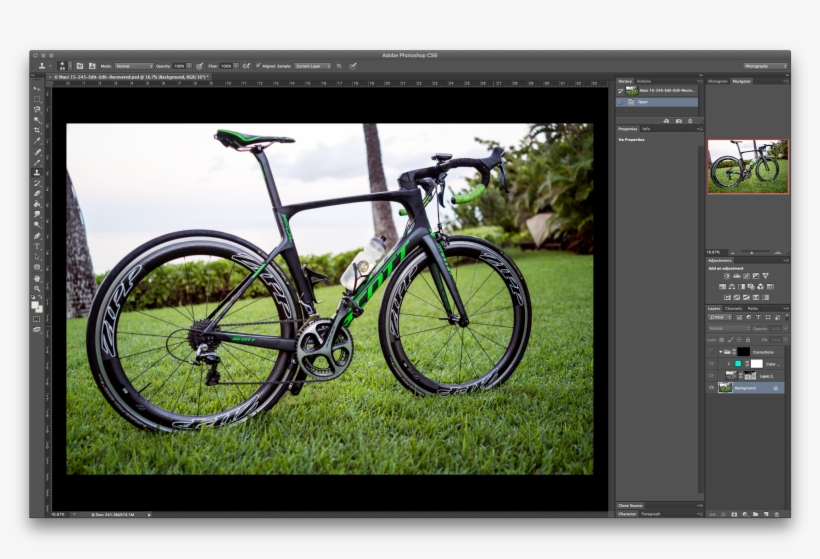Screen dimensions: 820x559
Task: Adjust the Navigator zoom slider
Action: (x=752, y=253)
